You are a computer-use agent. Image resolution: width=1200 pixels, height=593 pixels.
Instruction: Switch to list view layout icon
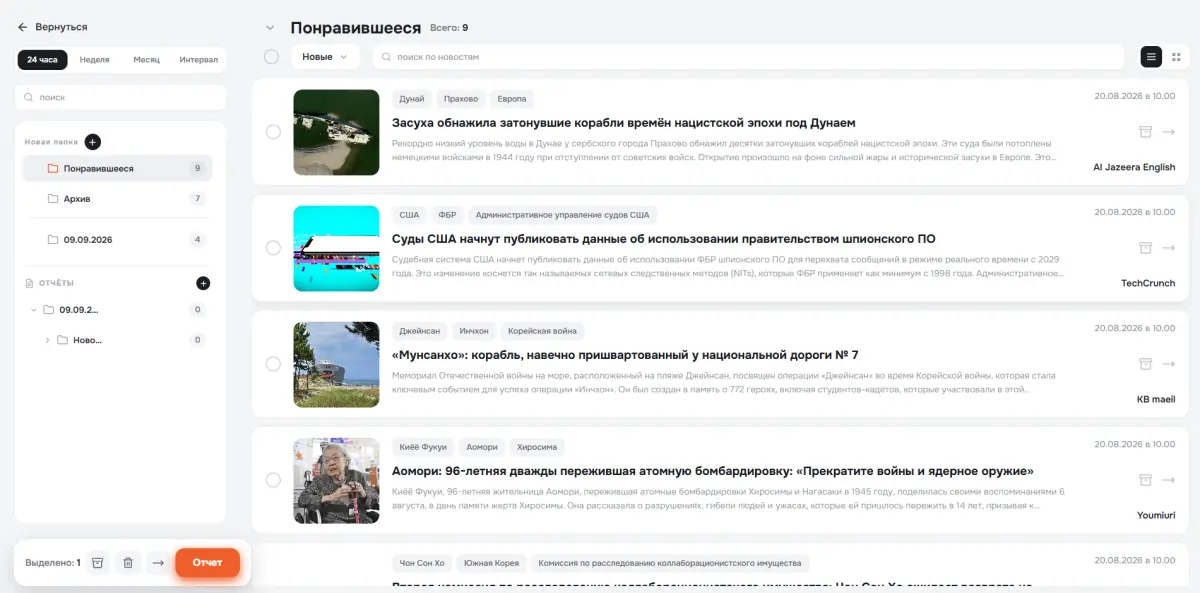click(1151, 57)
